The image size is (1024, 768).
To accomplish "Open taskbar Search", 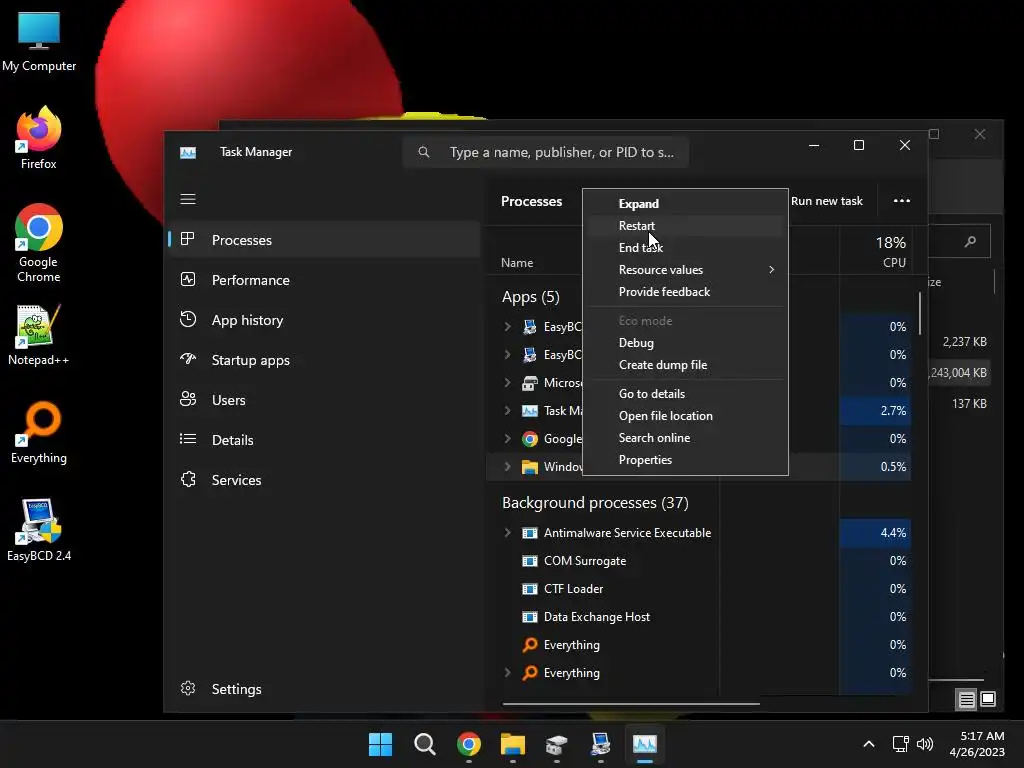I will click(424, 744).
